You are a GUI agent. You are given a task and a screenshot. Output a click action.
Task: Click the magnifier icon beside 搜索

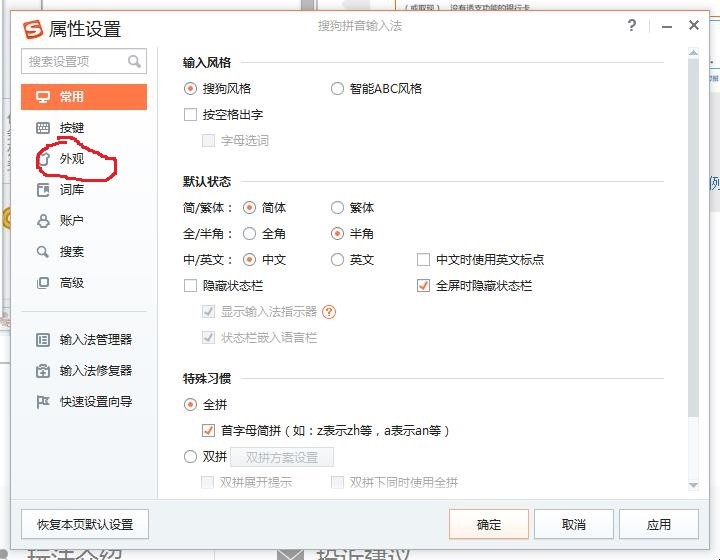point(43,252)
